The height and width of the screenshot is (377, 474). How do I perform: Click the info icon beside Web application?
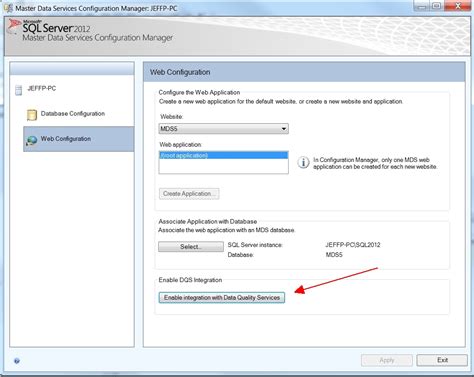(x=303, y=163)
